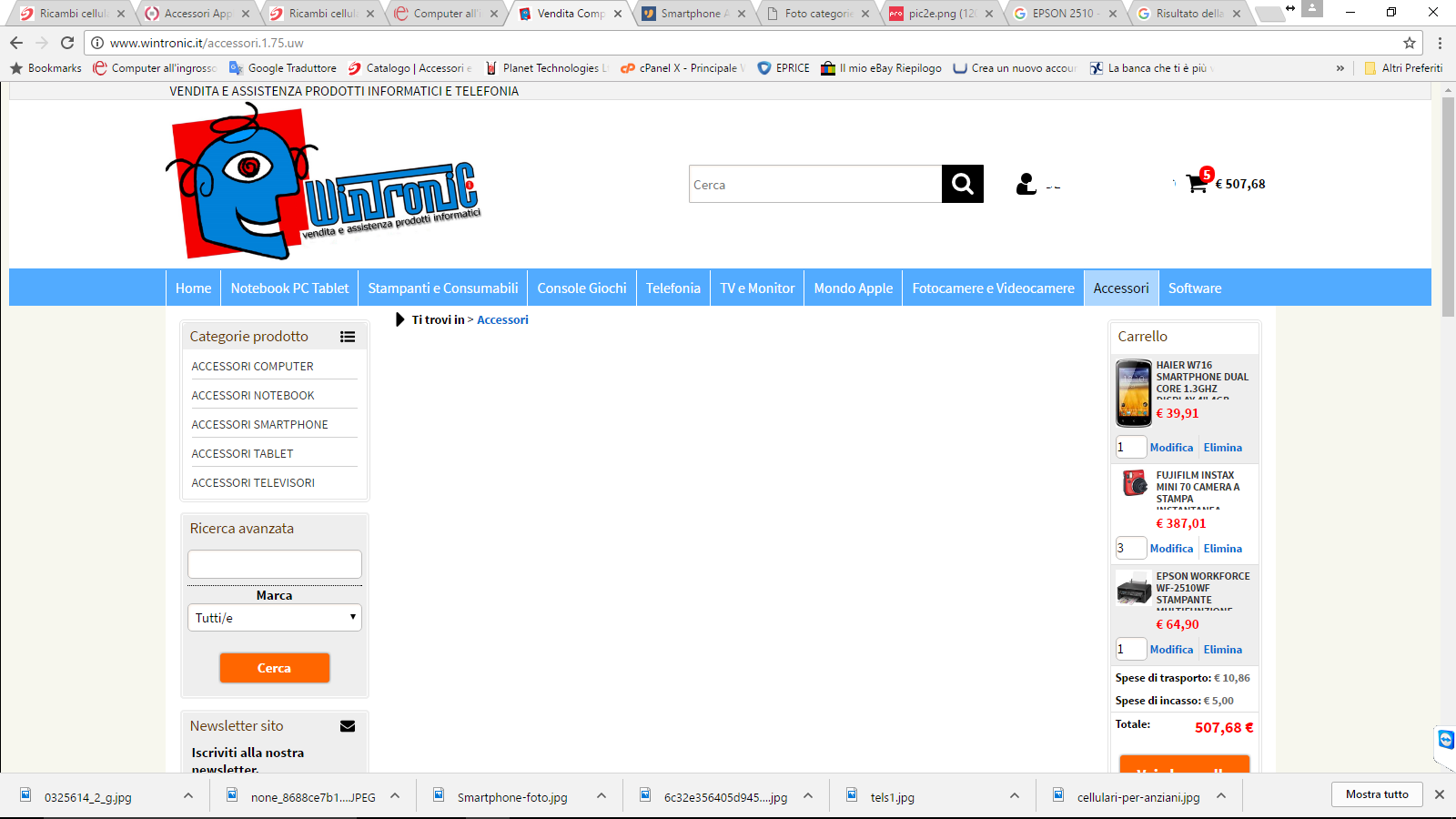Select ACCESSORI SMARTPHONE category
This screenshot has height=819, width=1456.
pos(259,424)
